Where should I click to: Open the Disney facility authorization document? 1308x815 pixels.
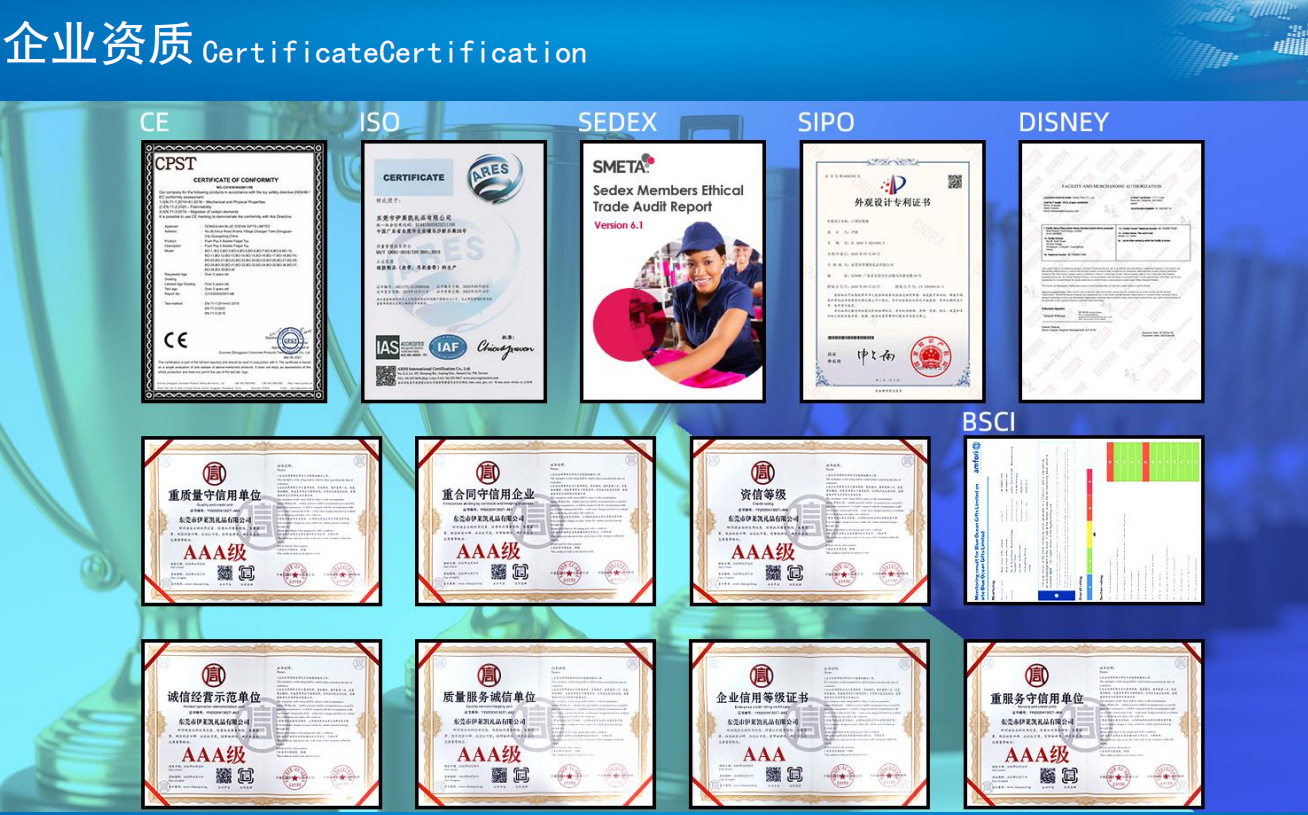pyautogui.click(x=1112, y=272)
